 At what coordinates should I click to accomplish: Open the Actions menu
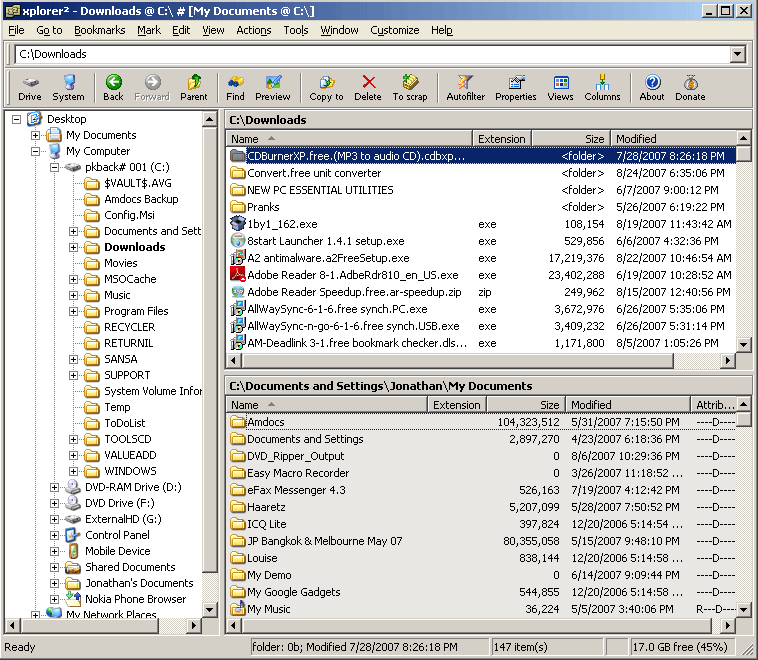point(254,30)
